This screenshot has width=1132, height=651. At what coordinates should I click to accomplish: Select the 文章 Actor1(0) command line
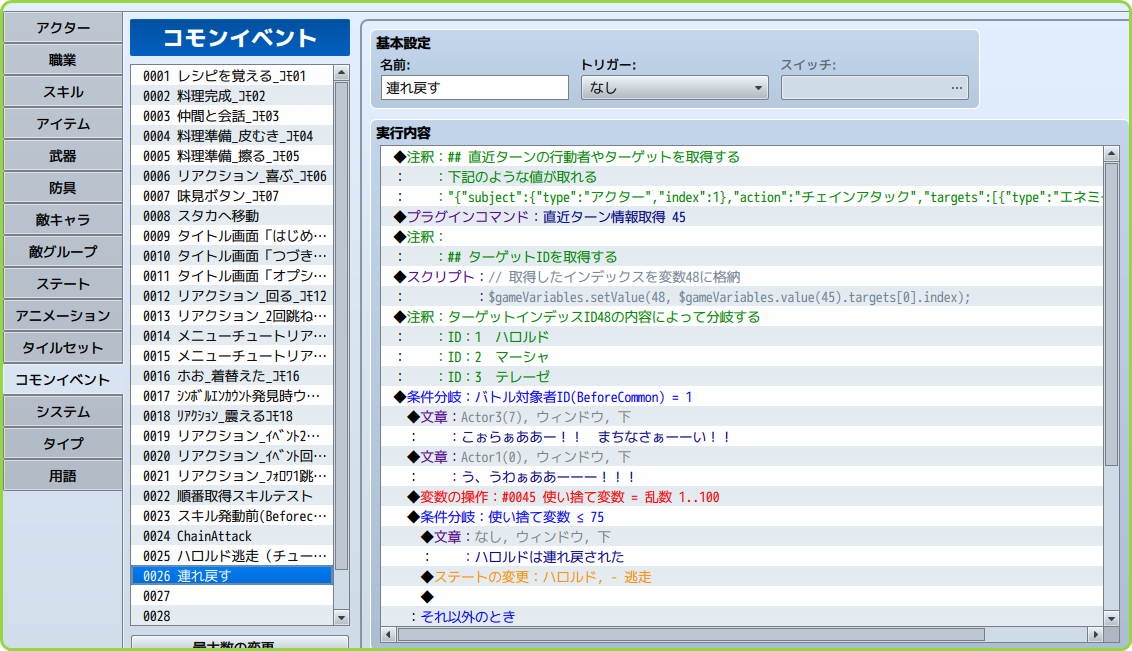(741, 457)
